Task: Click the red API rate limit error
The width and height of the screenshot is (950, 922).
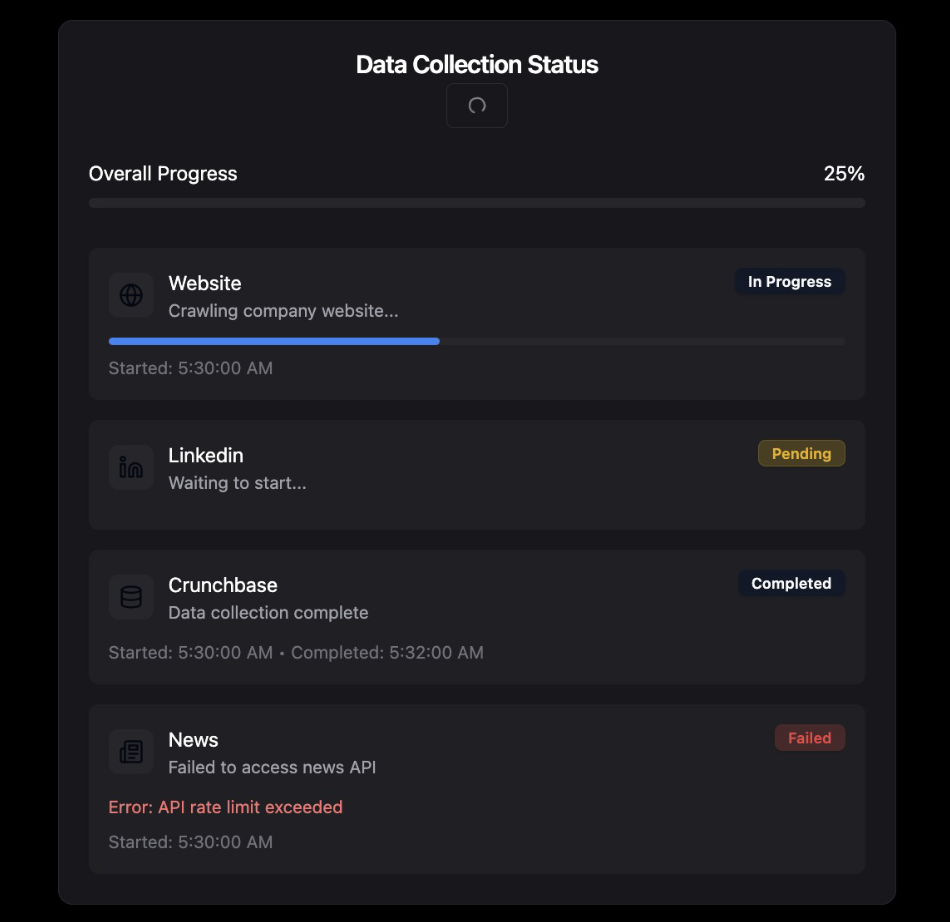Action: pyautogui.click(x=225, y=807)
